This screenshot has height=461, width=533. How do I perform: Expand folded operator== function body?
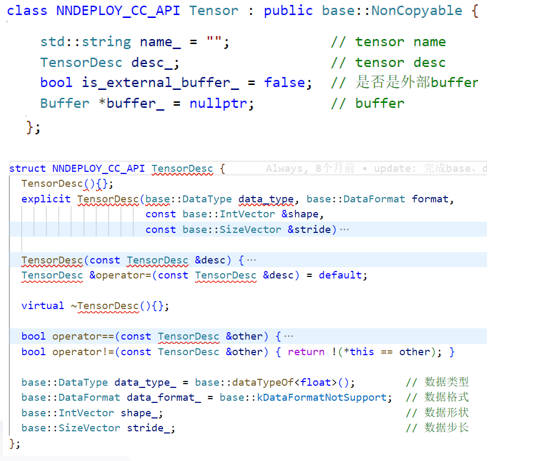289,336
